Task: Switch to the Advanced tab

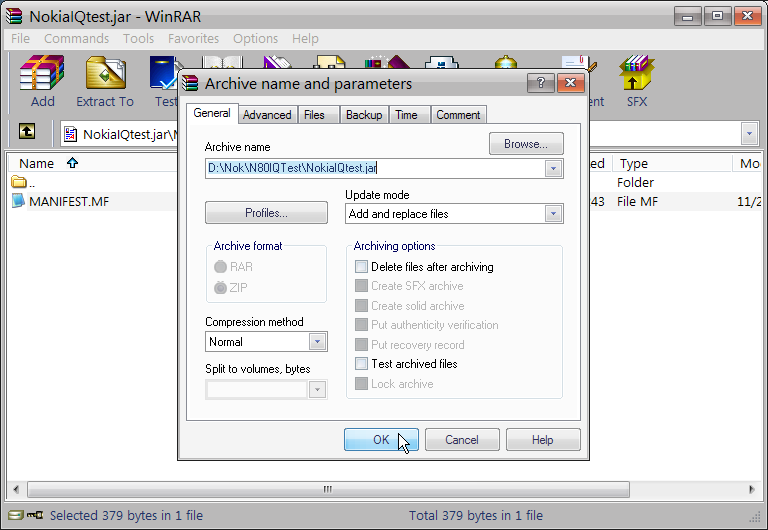Action: 267,115
